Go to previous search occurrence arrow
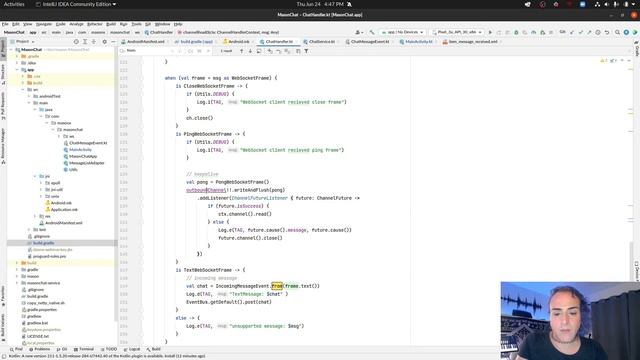 [x=242, y=51]
